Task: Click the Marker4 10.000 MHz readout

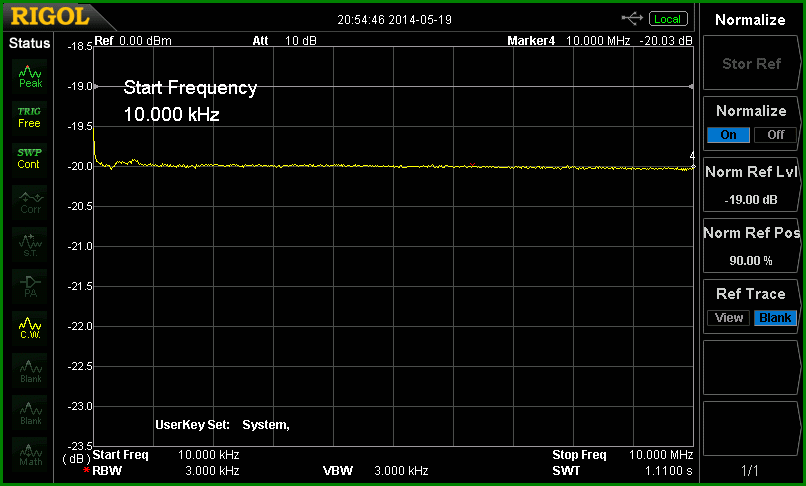Action: point(569,41)
